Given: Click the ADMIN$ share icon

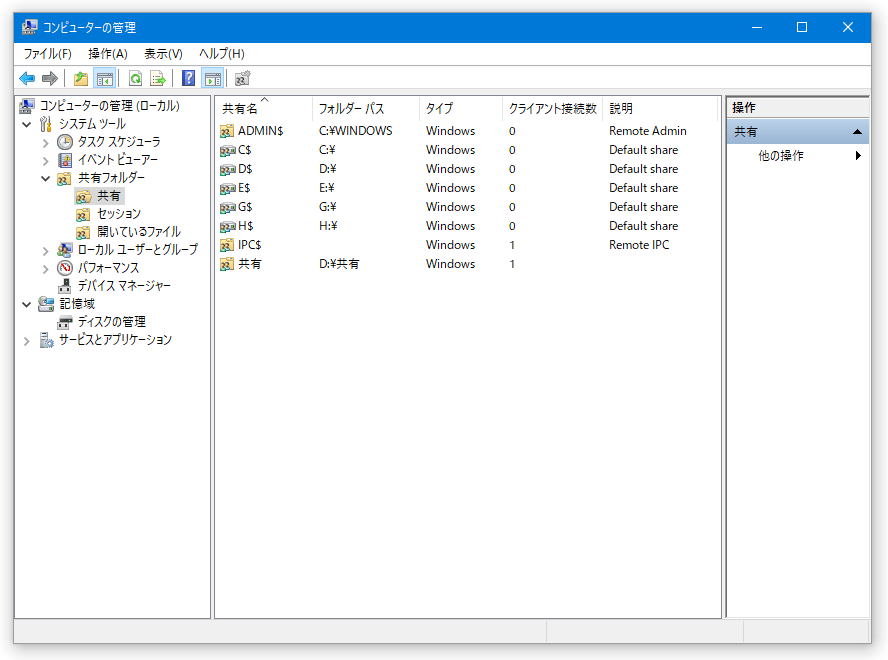Looking at the screenshot, I should [x=227, y=131].
